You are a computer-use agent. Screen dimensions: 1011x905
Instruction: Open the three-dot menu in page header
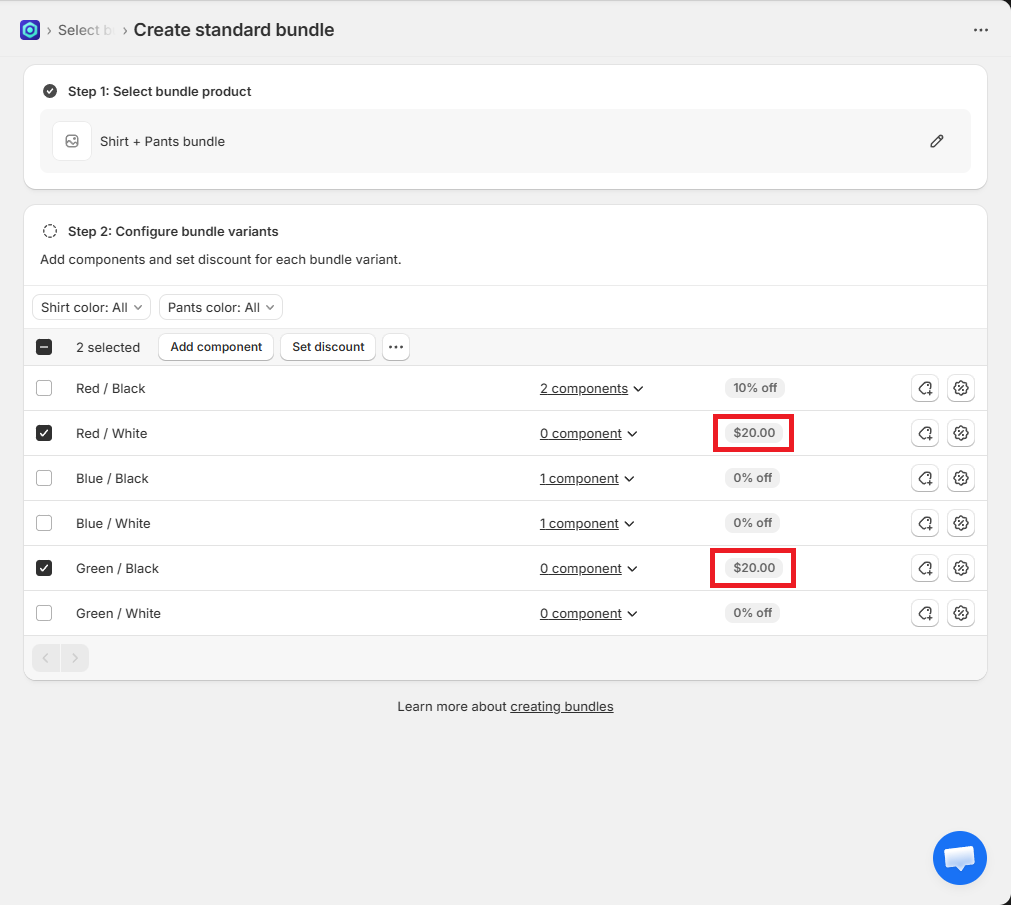980,30
